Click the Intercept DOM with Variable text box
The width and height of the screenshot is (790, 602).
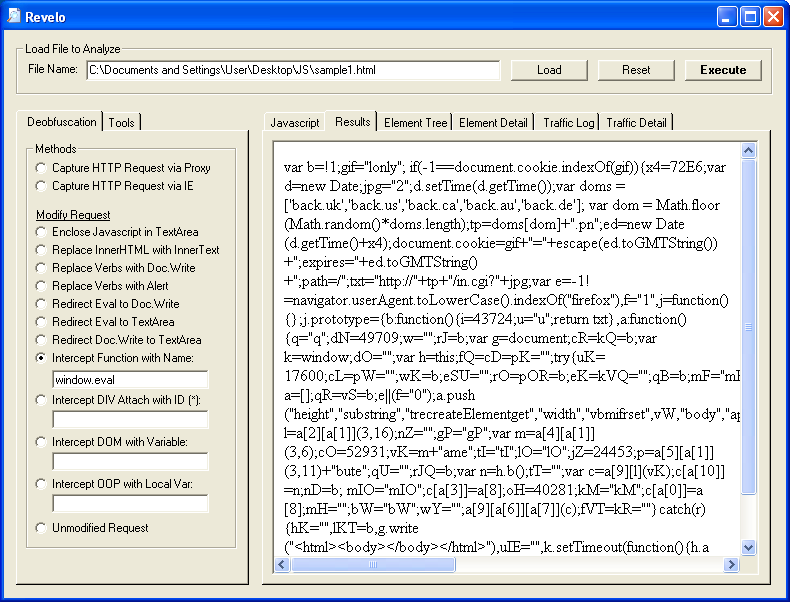(x=130, y=462)
